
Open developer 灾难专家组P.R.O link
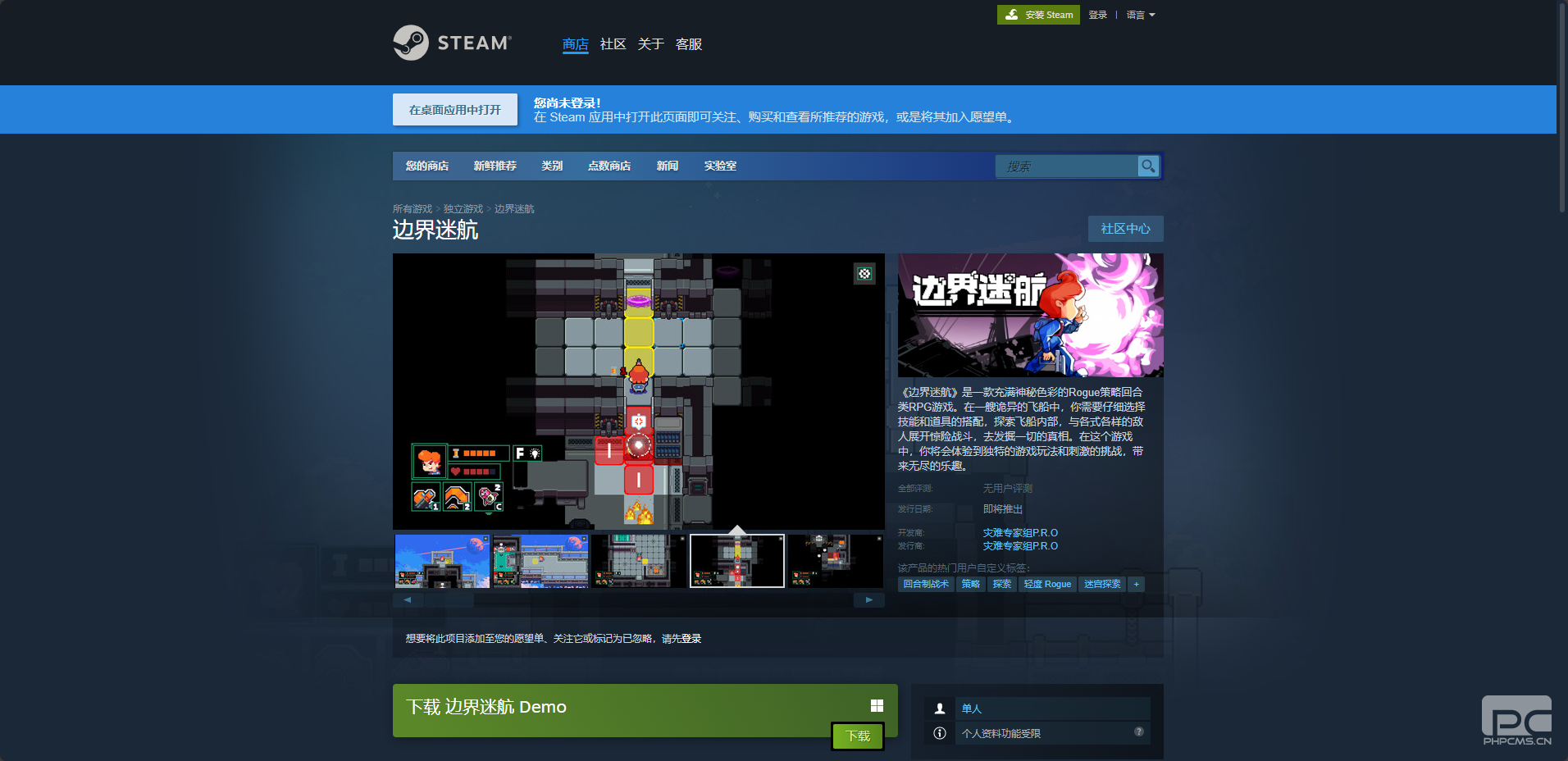pos(1020,533)
